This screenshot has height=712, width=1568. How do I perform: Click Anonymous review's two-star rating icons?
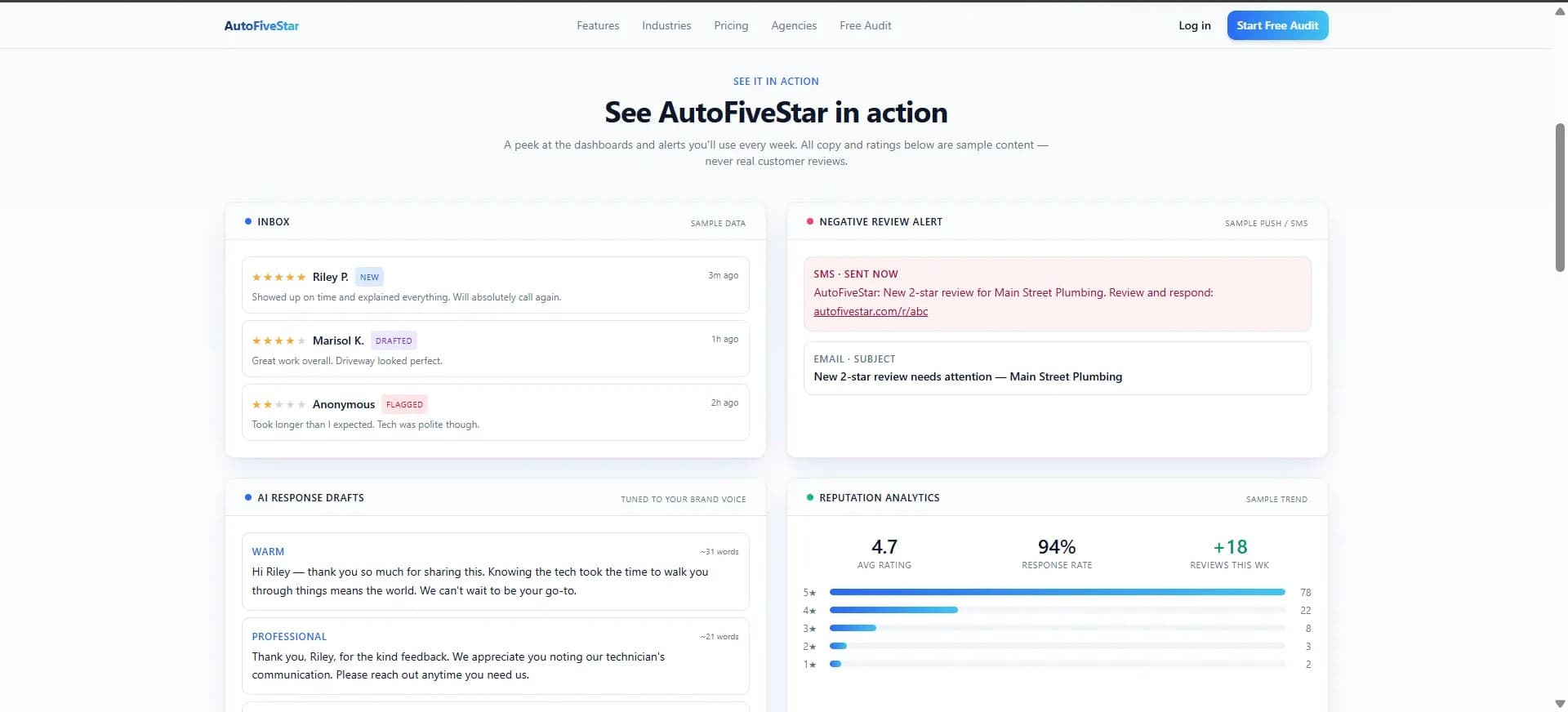click(278, 404)
